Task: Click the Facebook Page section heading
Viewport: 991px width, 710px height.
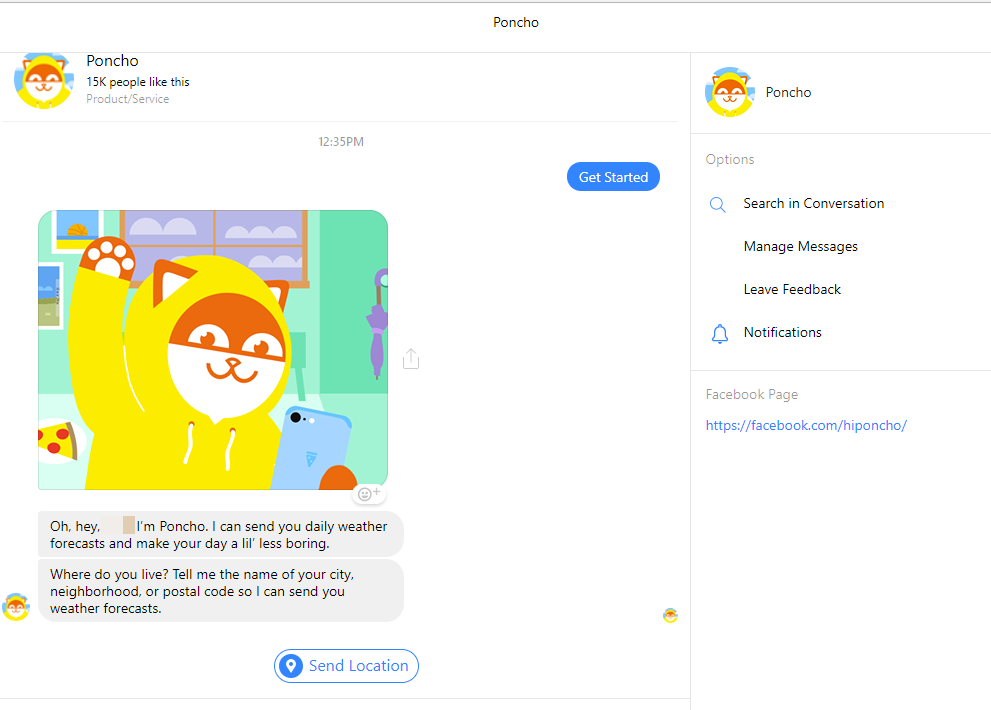Action: (x=751, y=395)
